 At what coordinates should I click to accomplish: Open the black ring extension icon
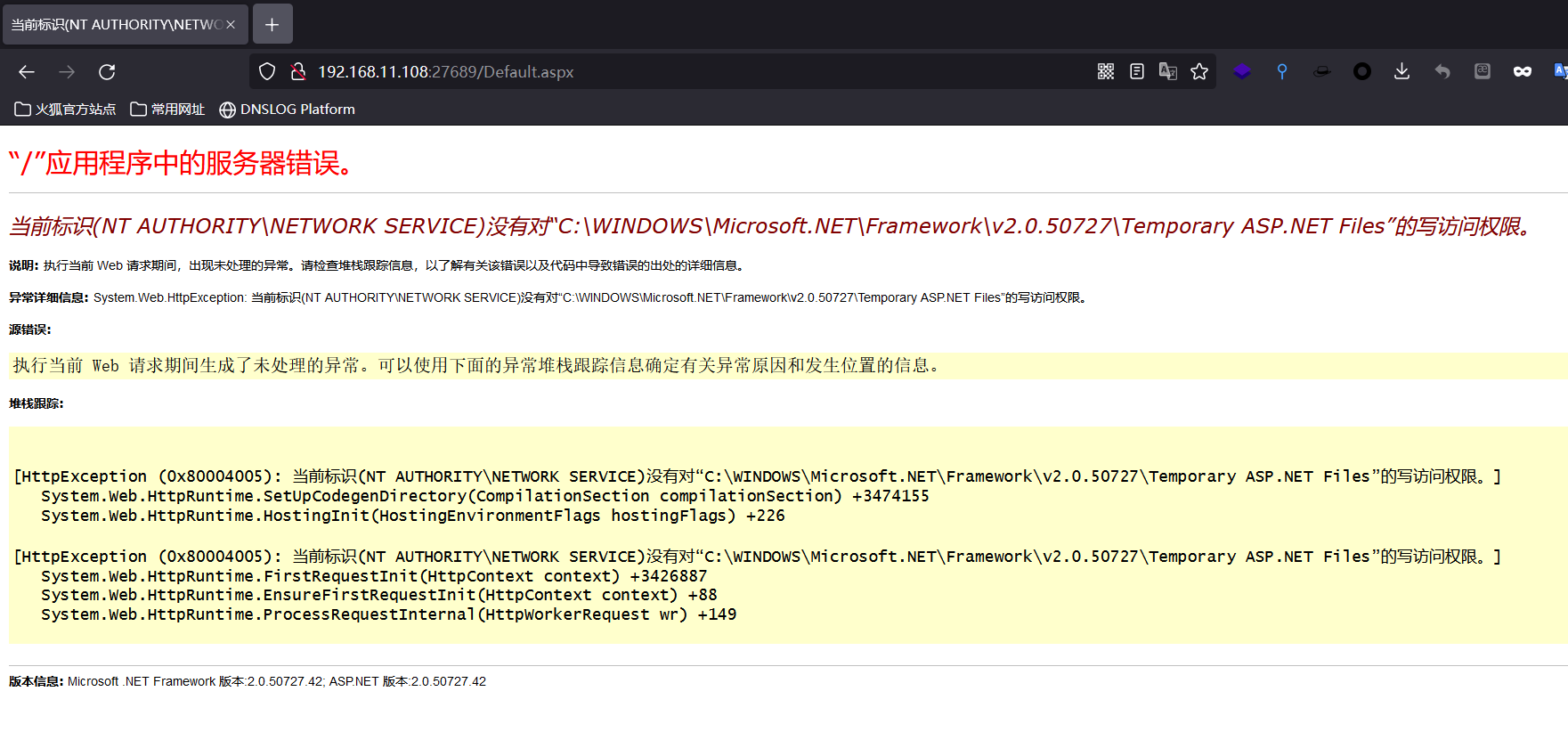(1362, 71)
